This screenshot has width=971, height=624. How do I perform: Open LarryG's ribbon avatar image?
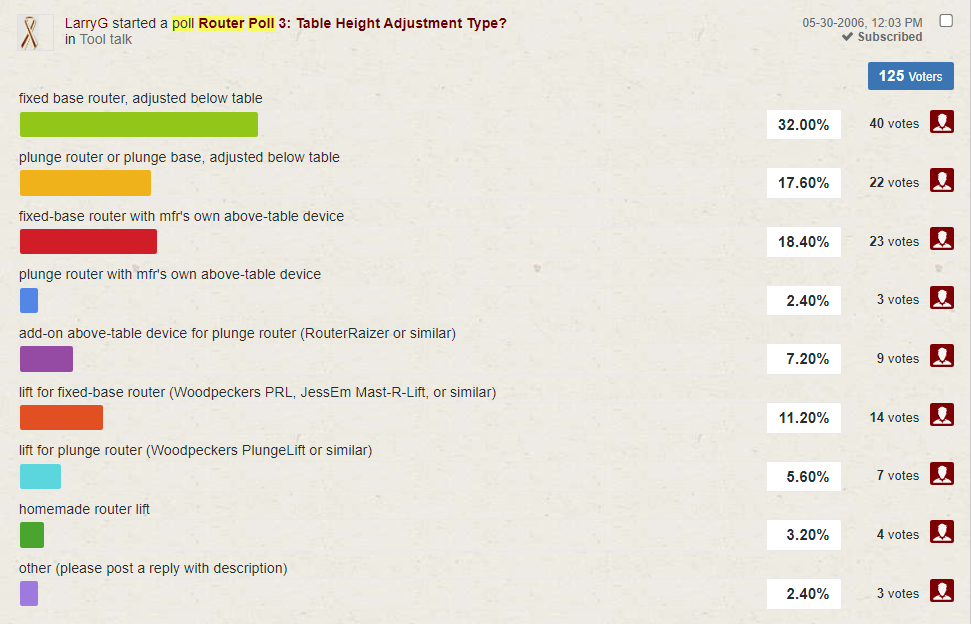pyautogui.click(x=37, y=32)
